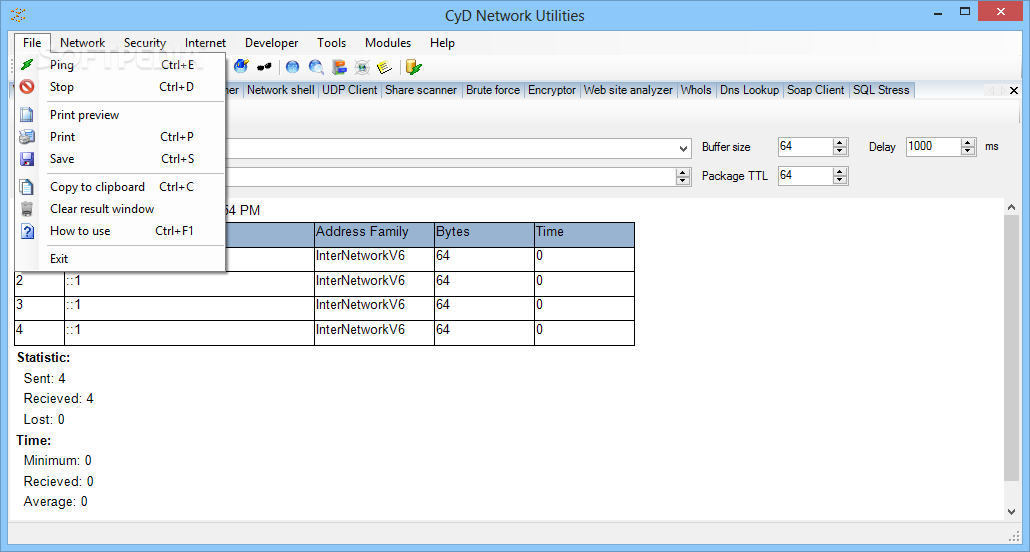Decrease Package TTL with down arrow
The image size is (1030, 552).
coord(840,180)
